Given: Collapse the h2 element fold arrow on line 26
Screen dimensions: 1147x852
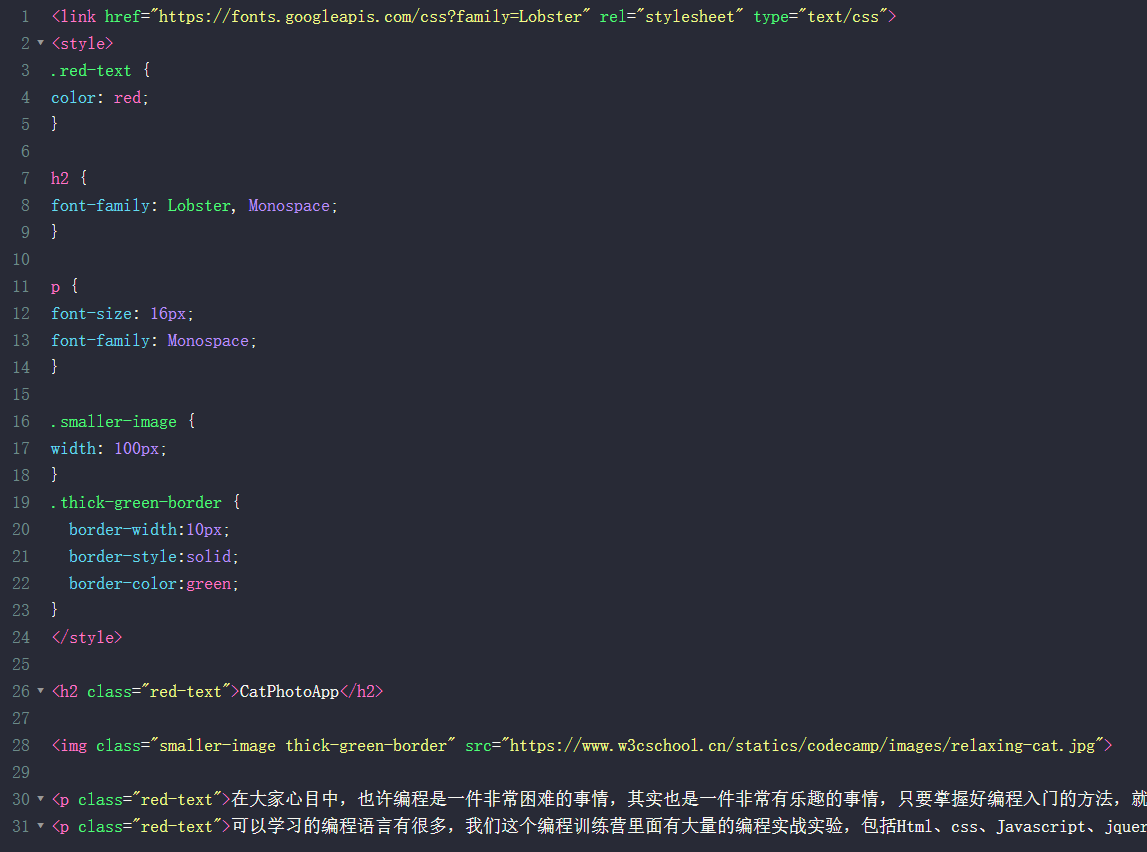Looking at the screenshot, I should (x=40, y=691).
